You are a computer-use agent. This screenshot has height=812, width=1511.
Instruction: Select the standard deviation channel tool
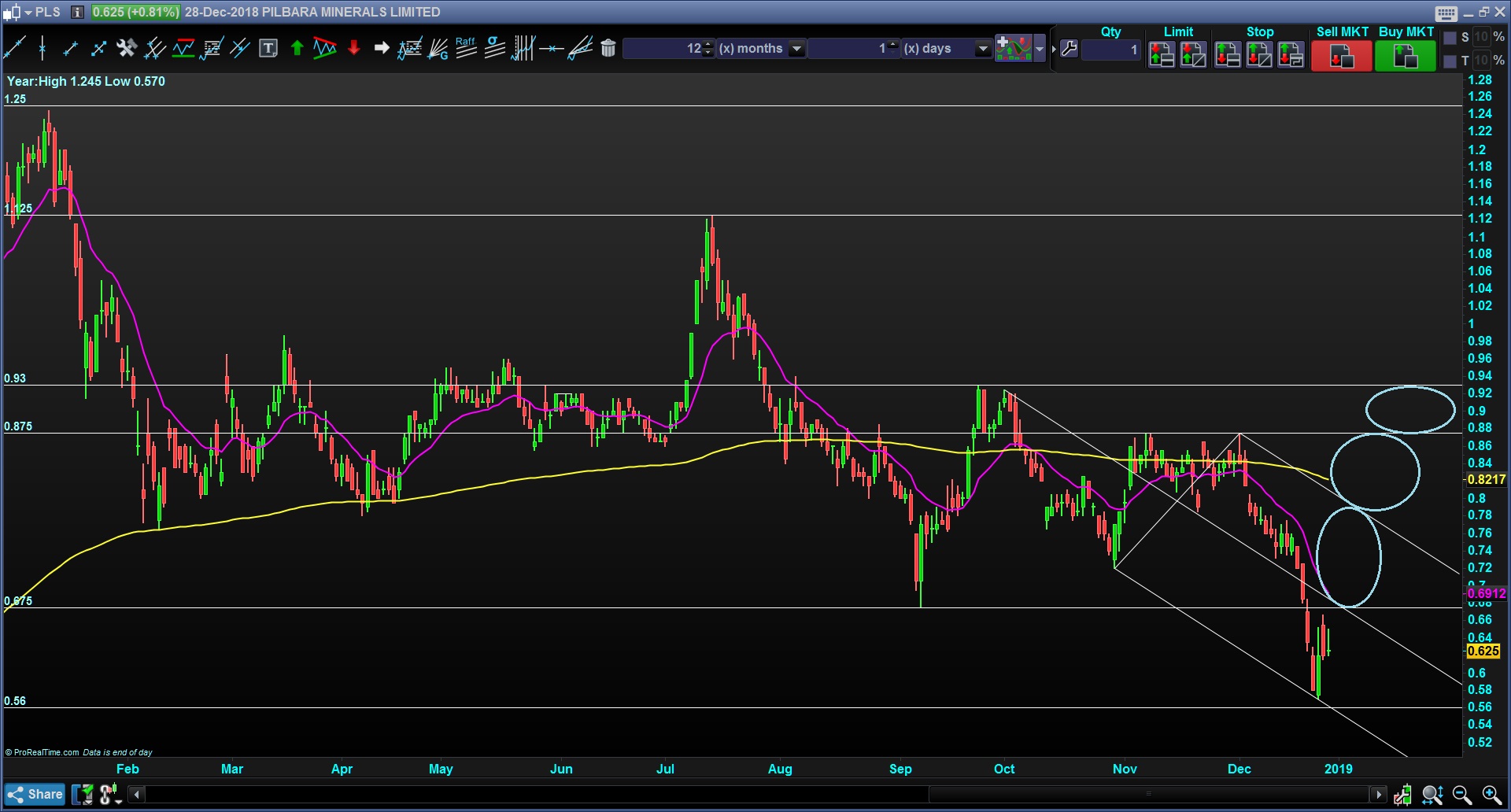494,48
